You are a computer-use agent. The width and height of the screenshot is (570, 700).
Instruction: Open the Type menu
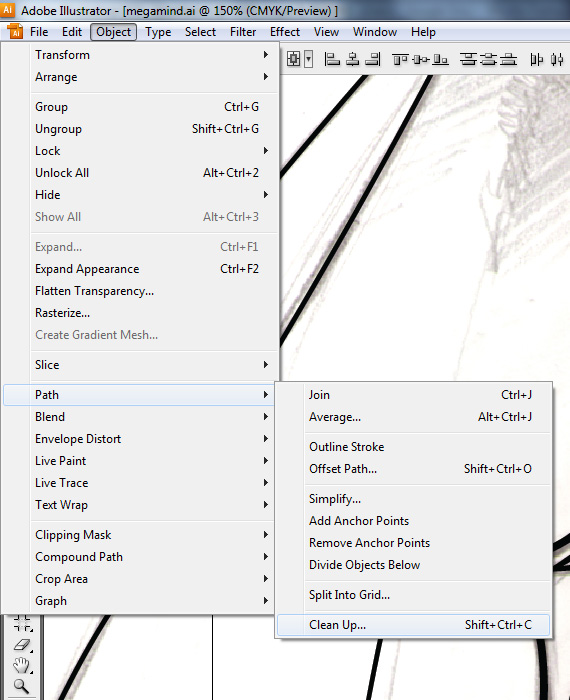158,32
